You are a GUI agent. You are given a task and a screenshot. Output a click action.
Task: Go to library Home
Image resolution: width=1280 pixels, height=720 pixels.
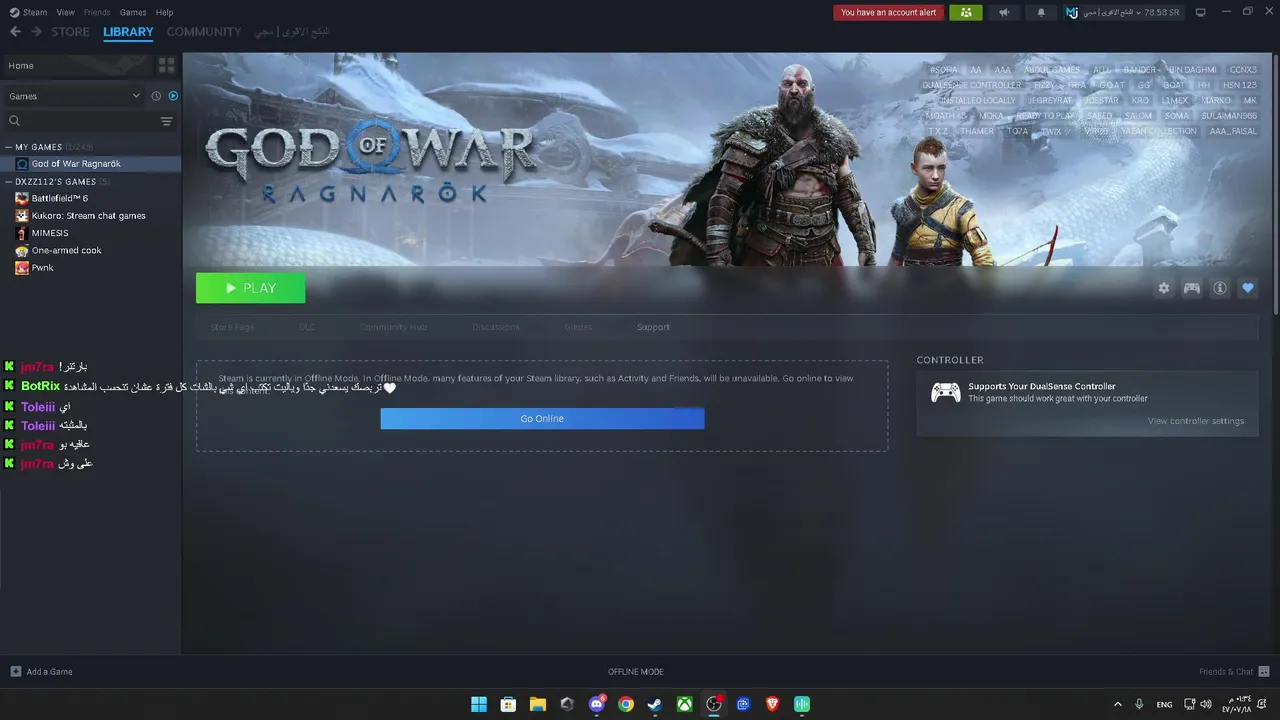point(78,66)
